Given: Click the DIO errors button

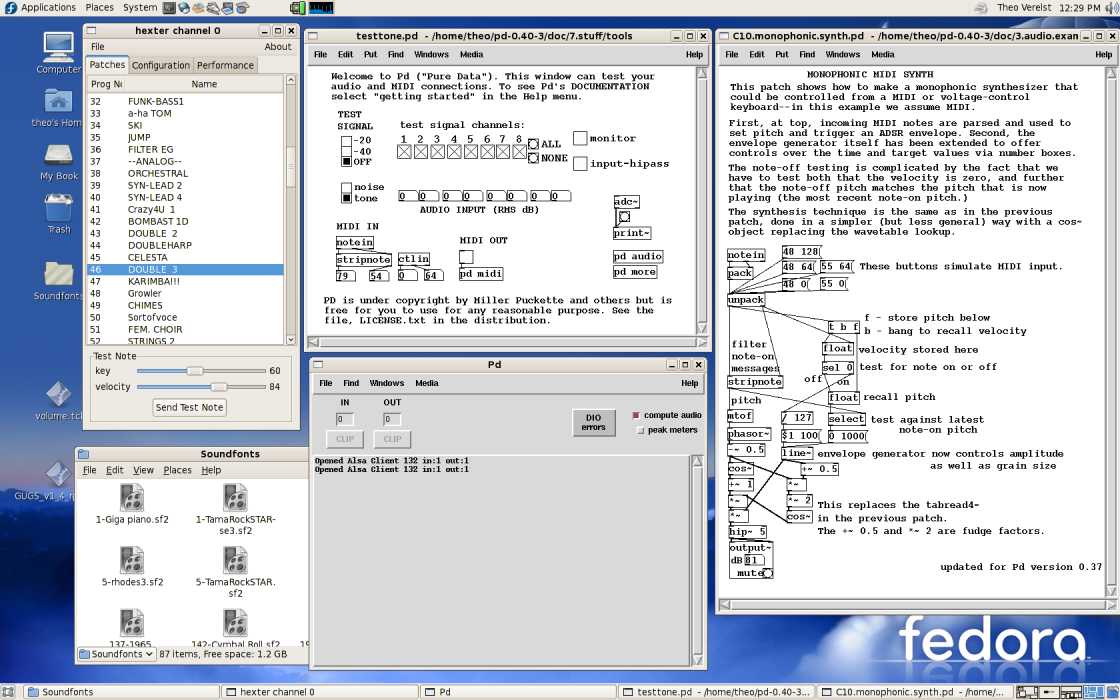Looking at the screenshot, I should click(594, 422).
